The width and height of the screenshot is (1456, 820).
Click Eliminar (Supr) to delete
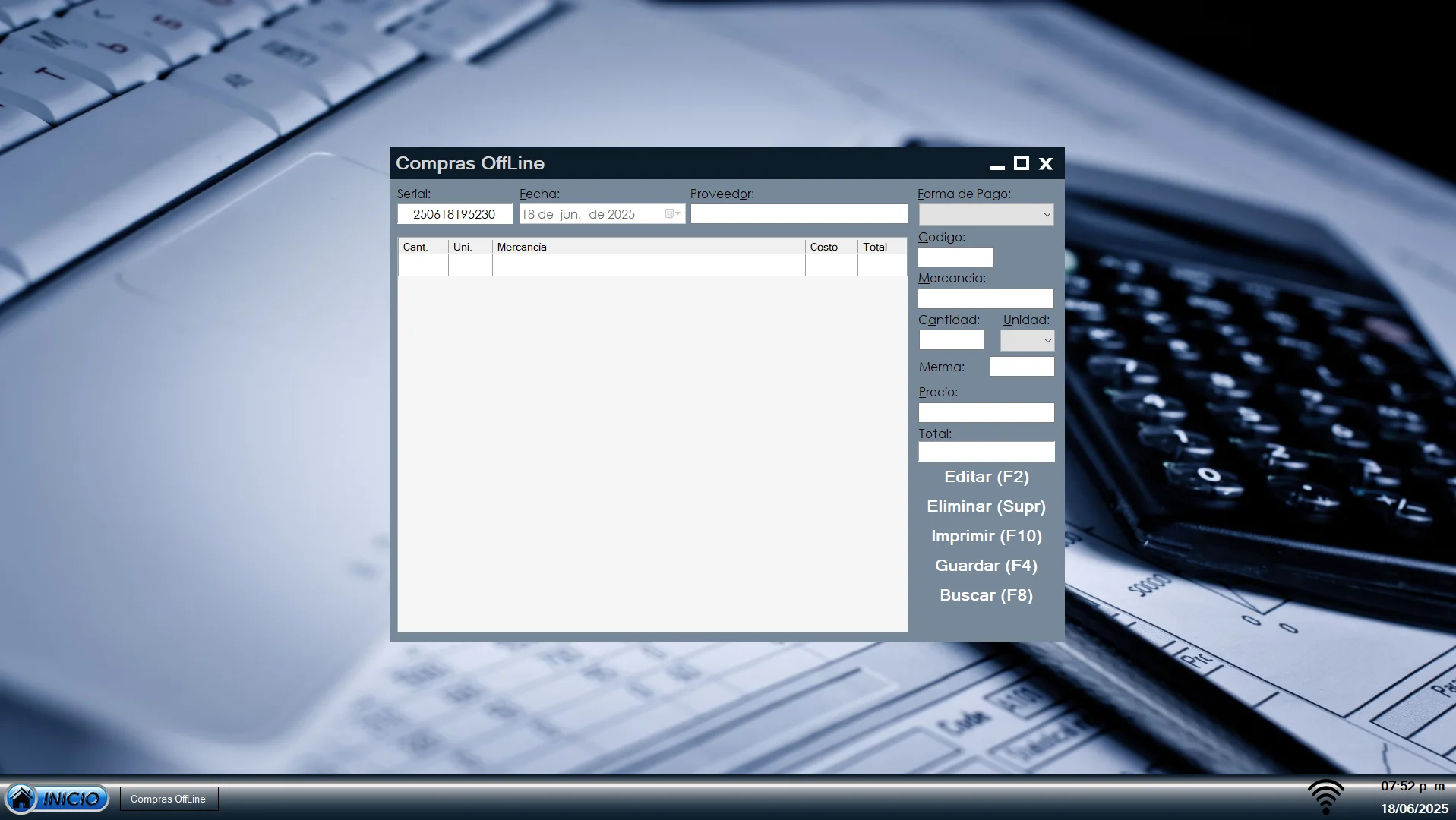click(985, 506)
